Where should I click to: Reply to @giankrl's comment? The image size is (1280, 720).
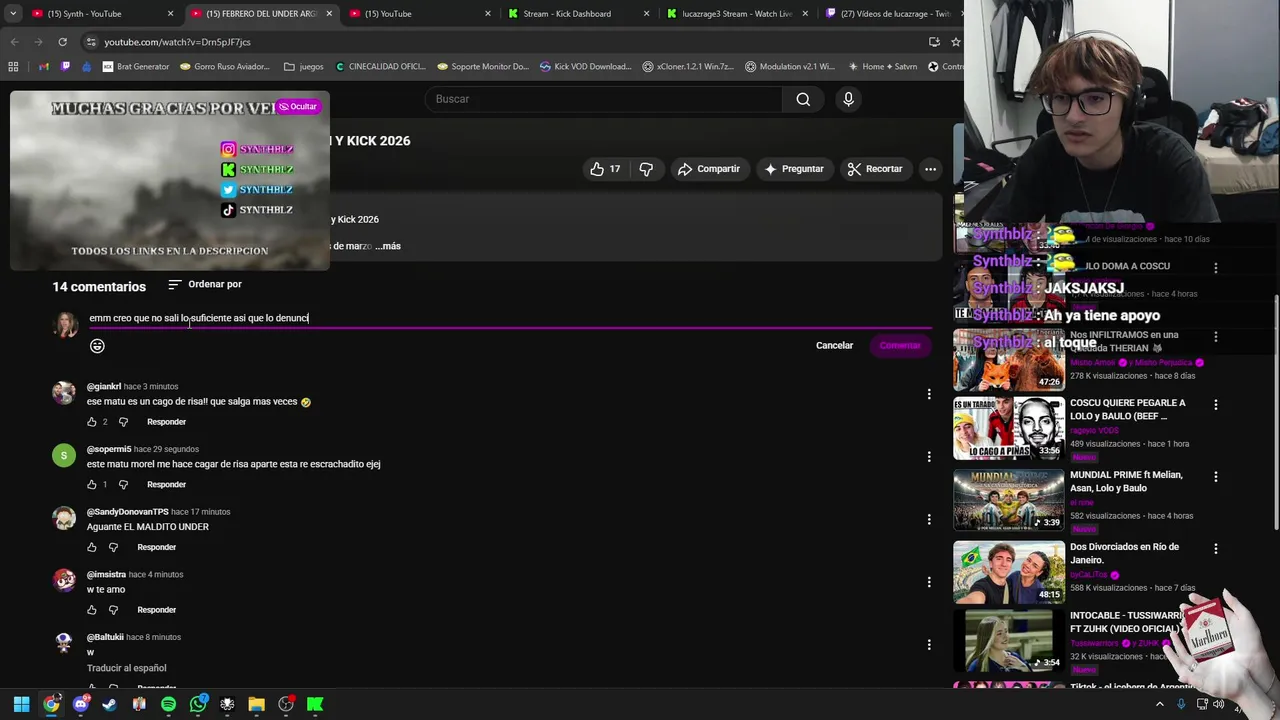[166, 422]
